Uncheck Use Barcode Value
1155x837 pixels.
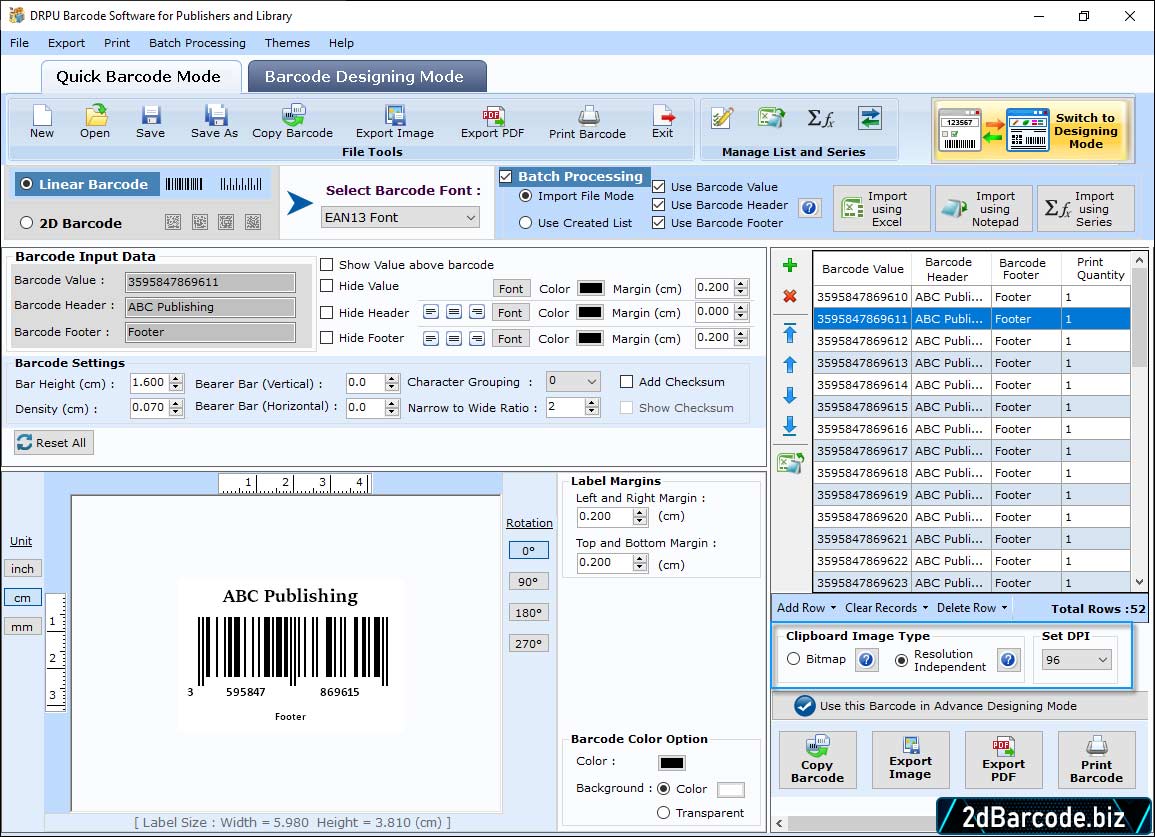tap(659, 186)
